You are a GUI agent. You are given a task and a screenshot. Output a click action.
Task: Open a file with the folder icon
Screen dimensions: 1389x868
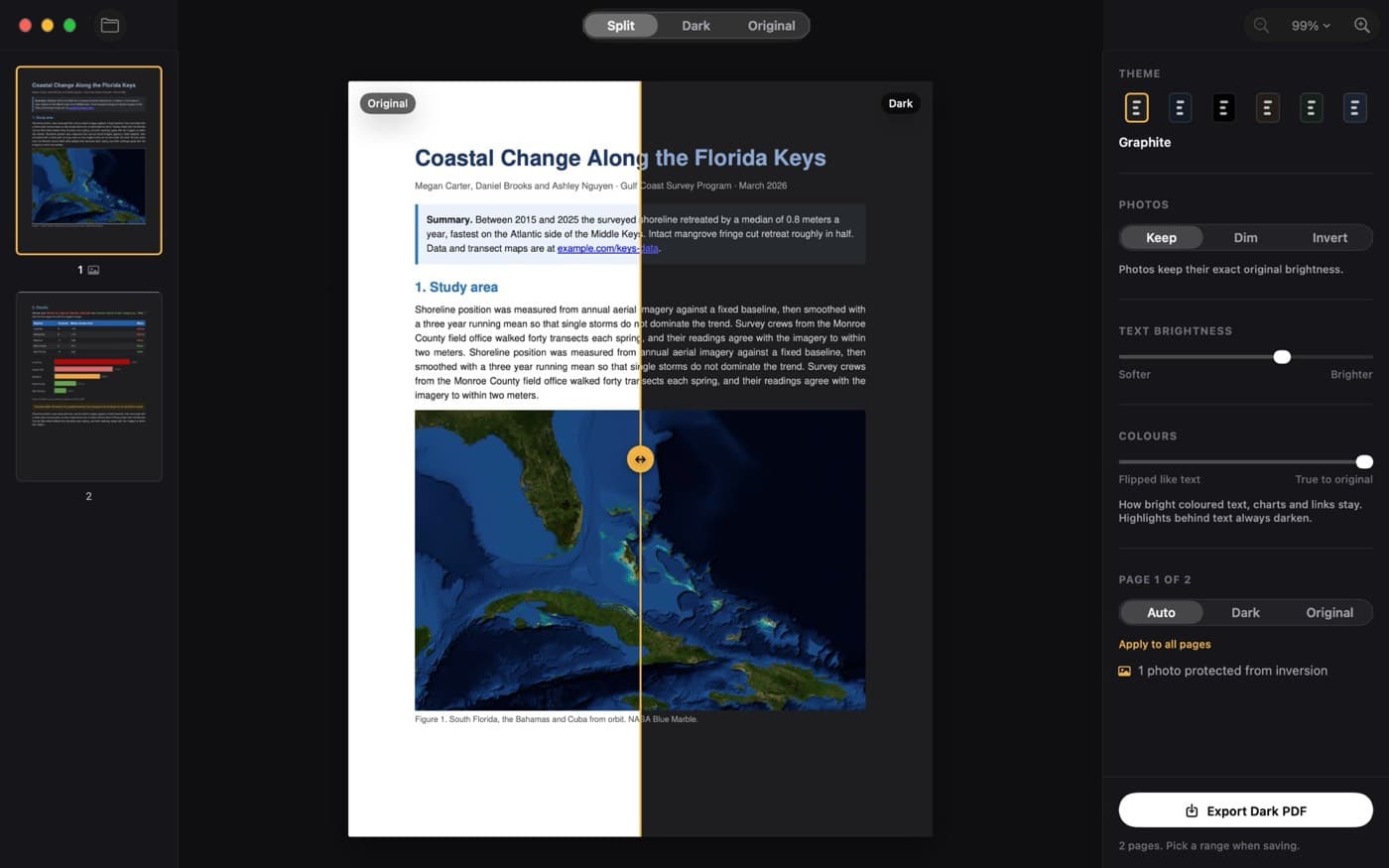click(110, 25)
